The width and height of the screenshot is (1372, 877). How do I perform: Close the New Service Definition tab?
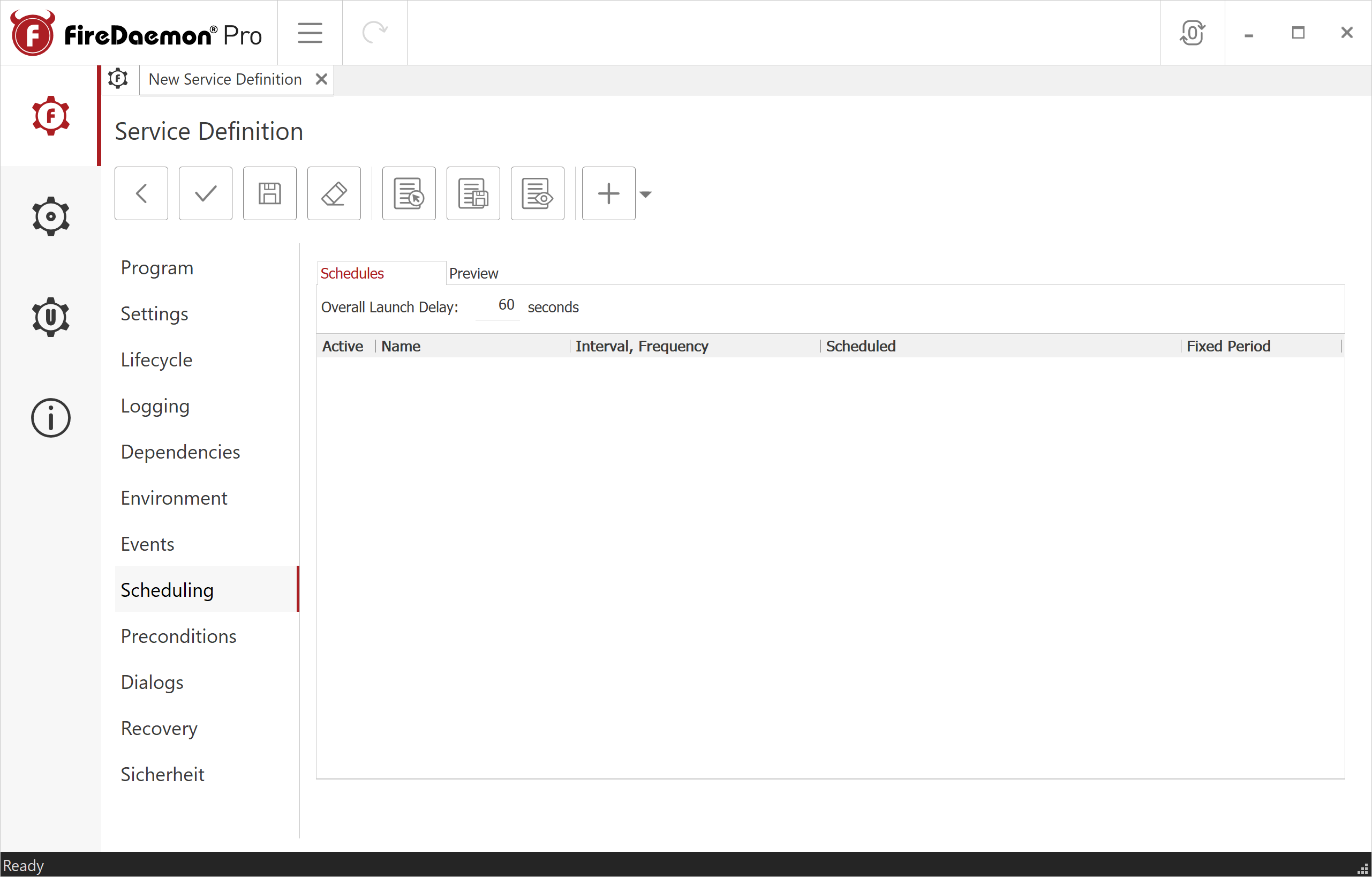321,79
